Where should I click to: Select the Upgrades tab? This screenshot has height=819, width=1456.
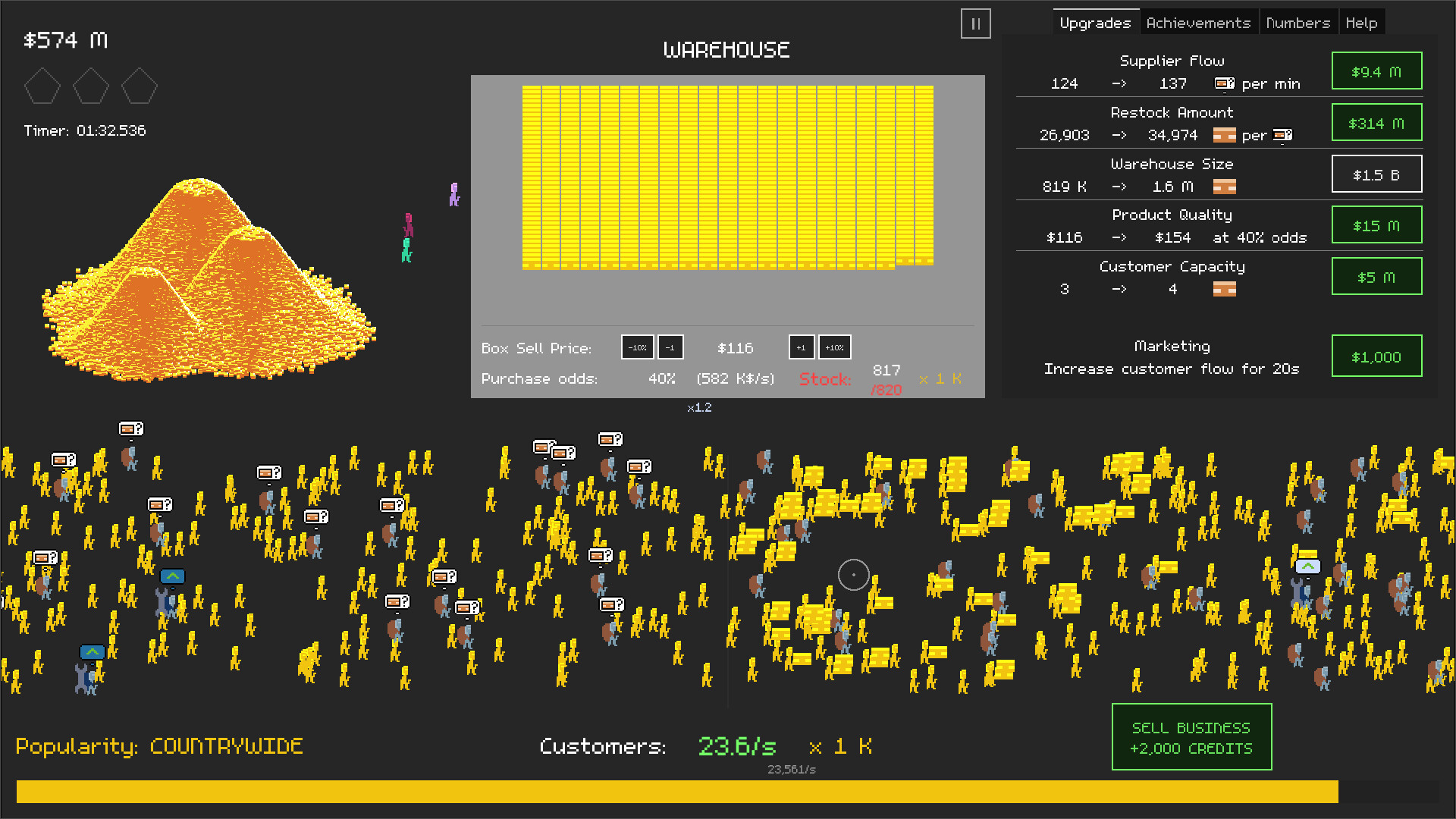[1096, 22]
